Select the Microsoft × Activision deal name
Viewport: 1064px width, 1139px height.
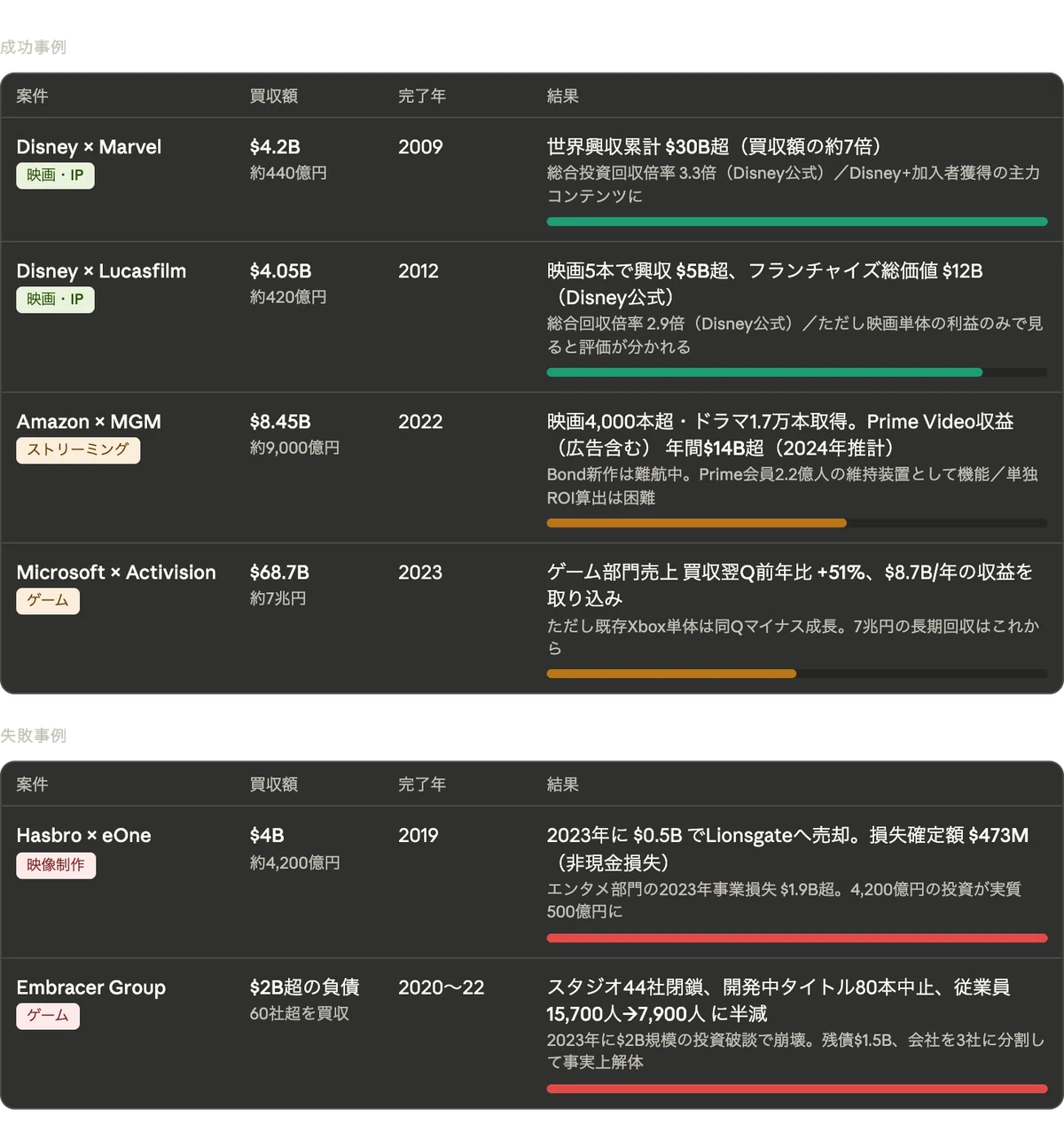(116, 573)
